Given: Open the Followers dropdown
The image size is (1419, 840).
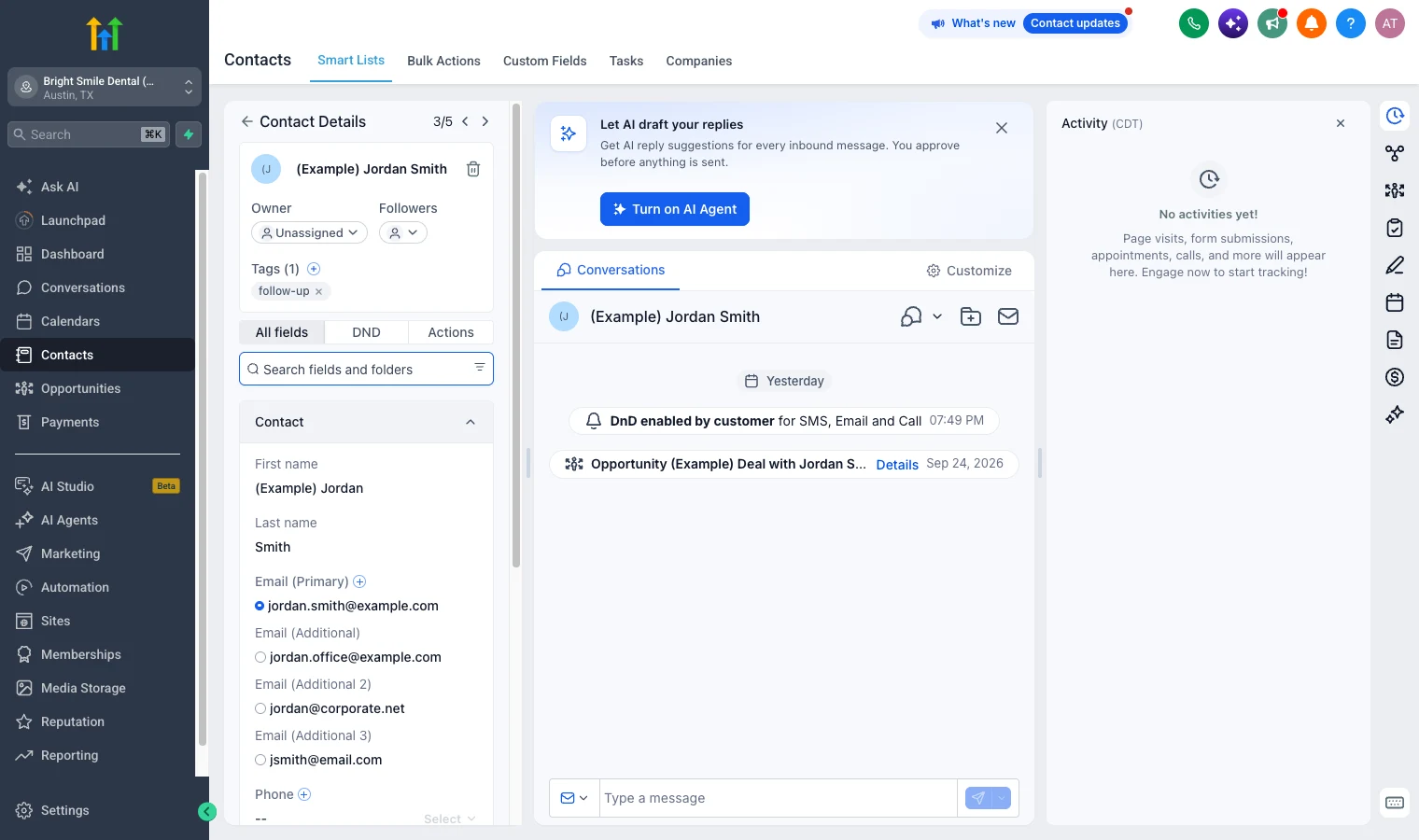Looking at the screenshot, I should (403, 232).
